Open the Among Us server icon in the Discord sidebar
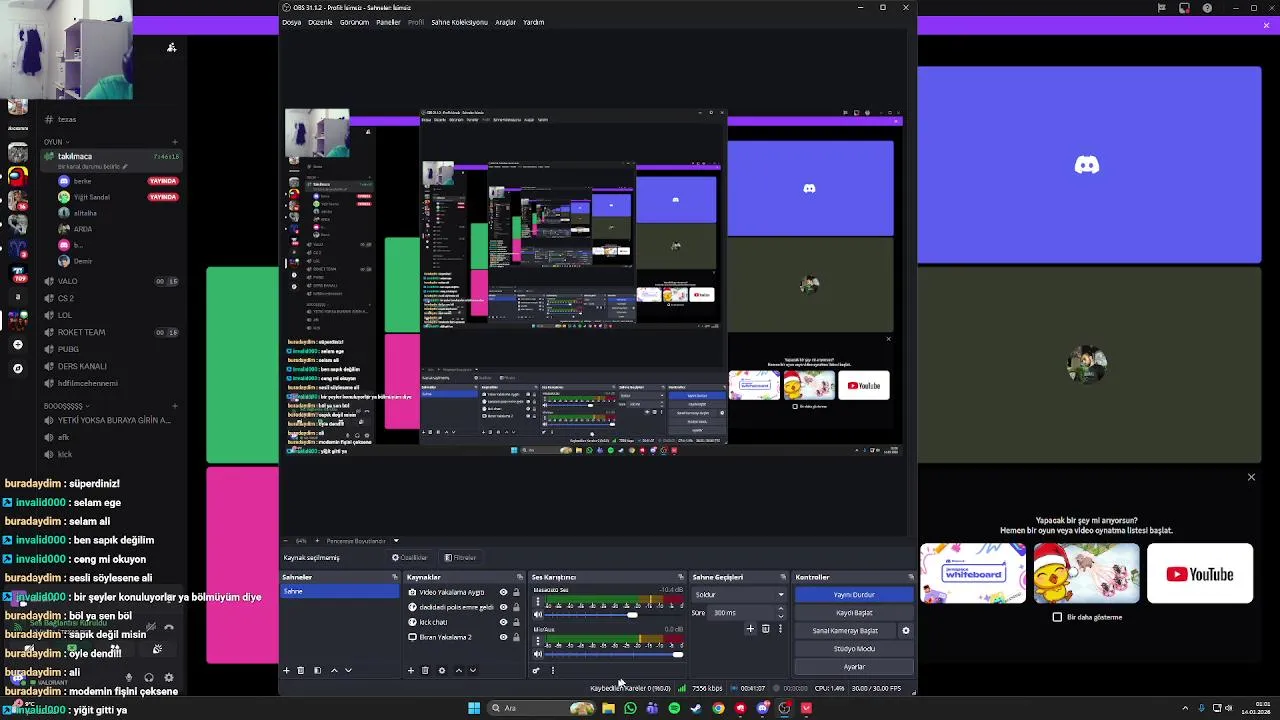 [17, 177]
